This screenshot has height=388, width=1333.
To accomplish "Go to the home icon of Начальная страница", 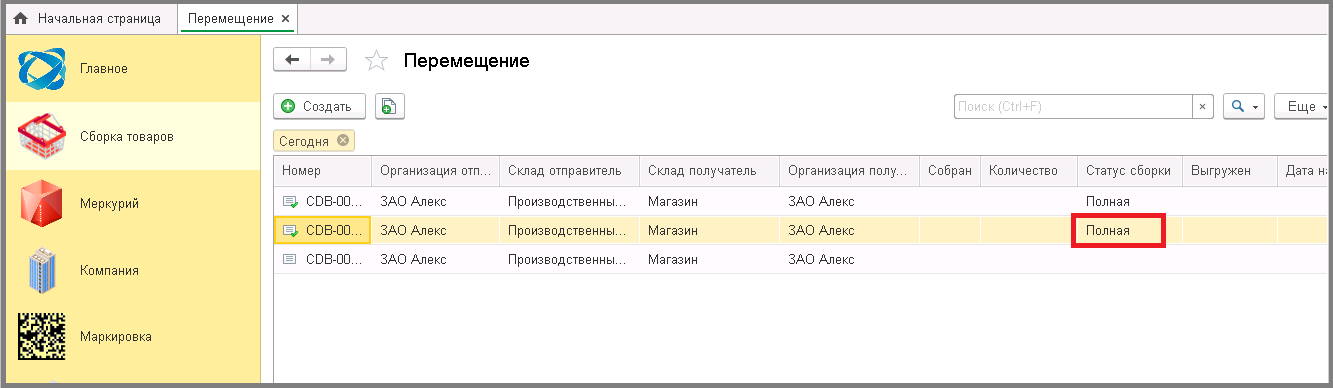I will tap(20, 19).
